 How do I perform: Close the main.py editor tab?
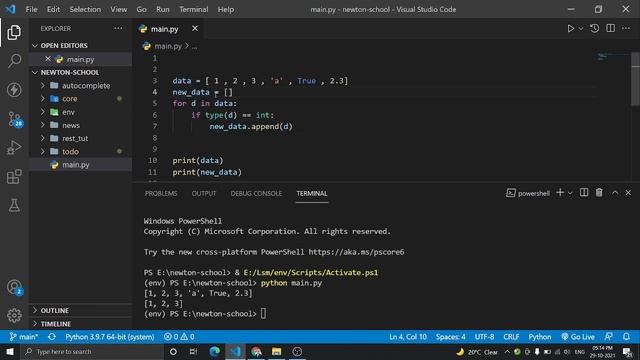pos(195,29)
